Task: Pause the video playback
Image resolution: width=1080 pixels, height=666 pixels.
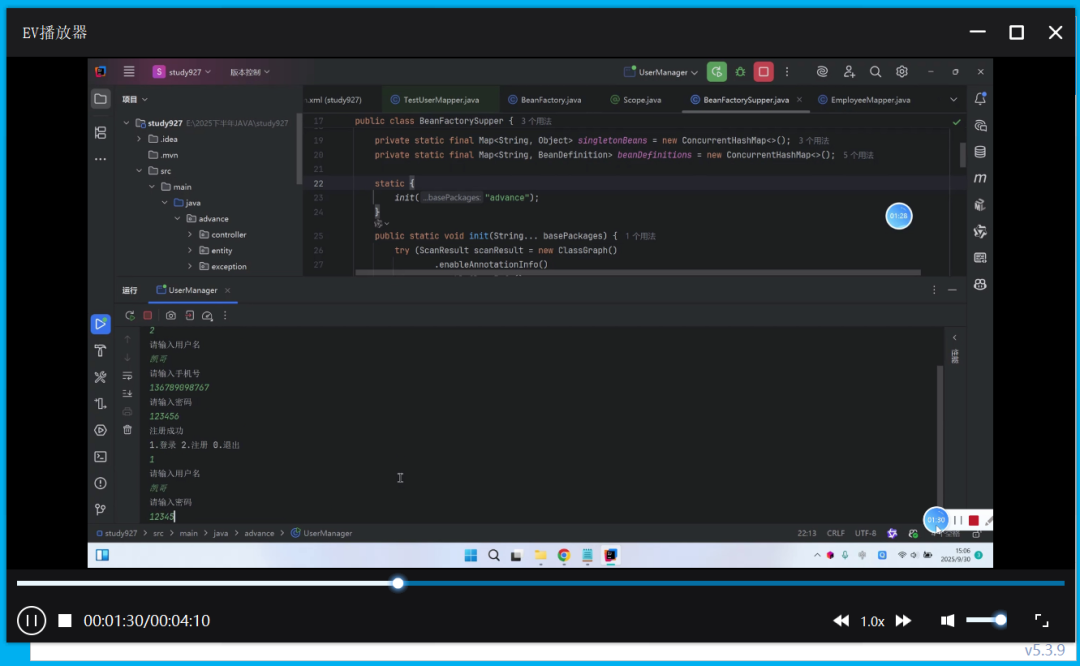Action: coord(31,620)
